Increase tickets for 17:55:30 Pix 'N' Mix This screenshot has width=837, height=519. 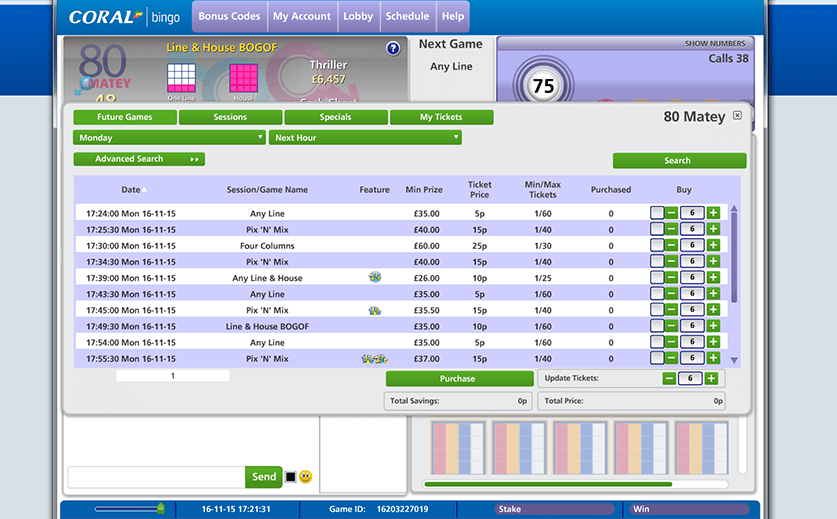(713, 358)
